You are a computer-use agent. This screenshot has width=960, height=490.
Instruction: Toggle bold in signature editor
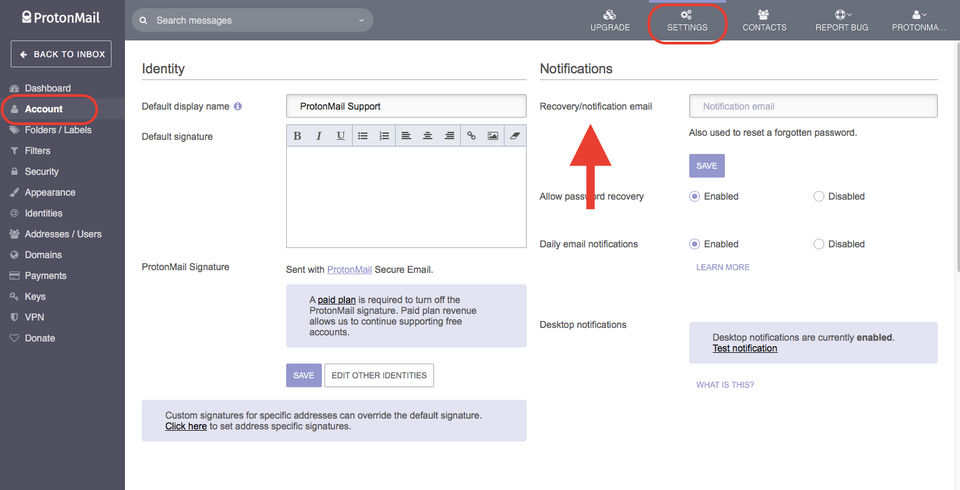pos(298,136)
